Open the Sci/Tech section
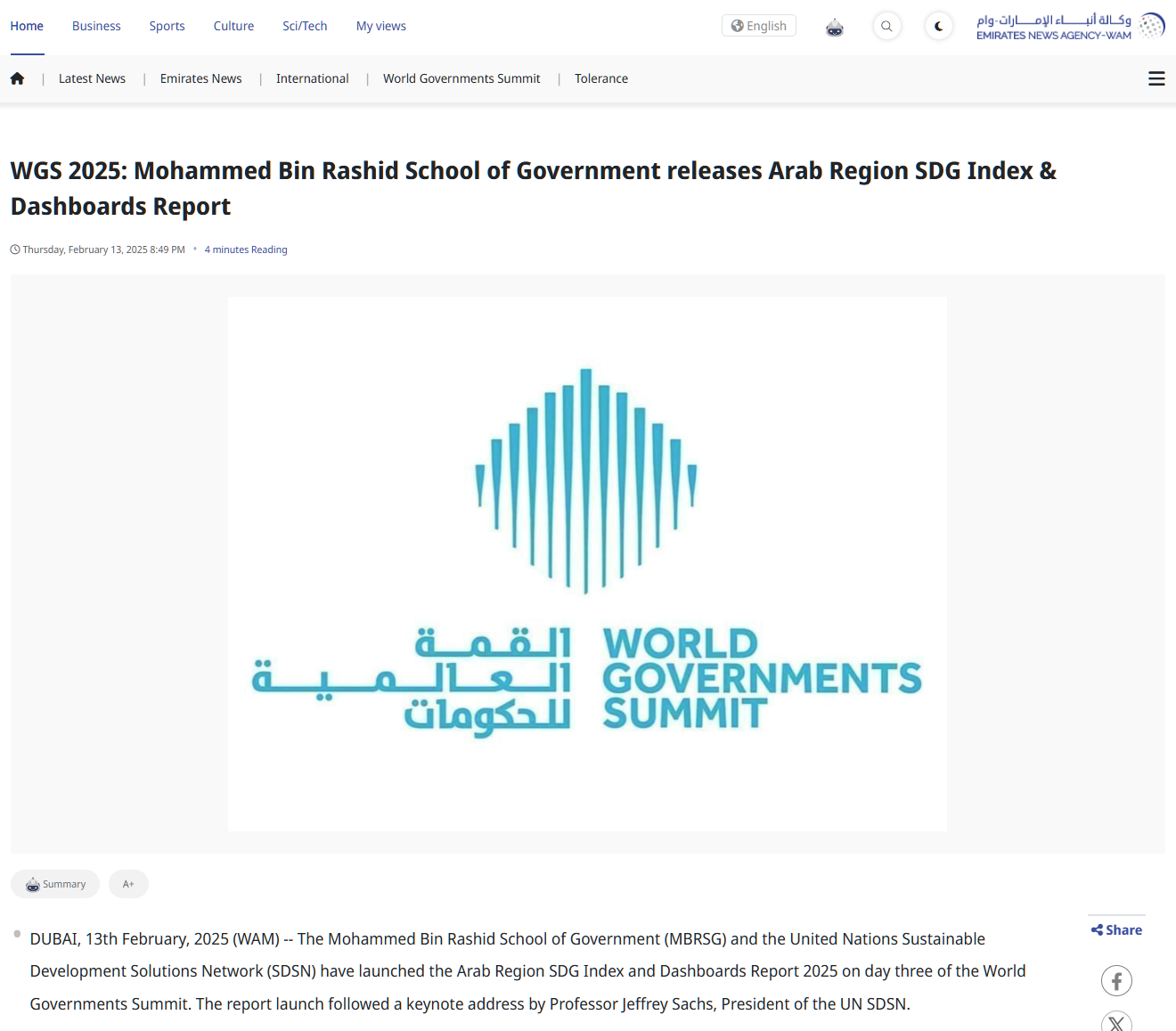This screenshot has height=1031, width=1176. point(305,26)
